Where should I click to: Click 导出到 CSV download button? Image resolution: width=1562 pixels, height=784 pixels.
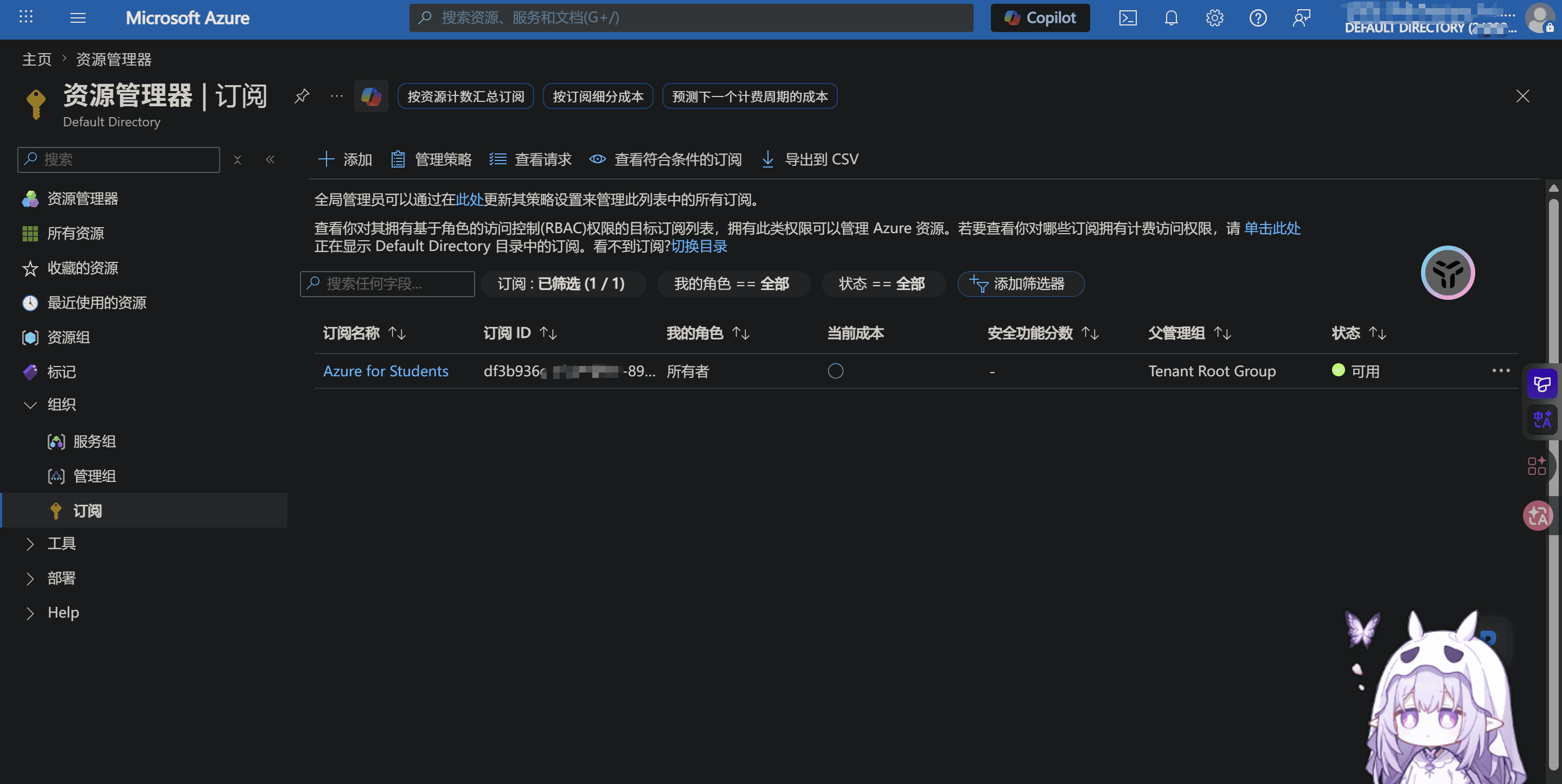[810, 159]
